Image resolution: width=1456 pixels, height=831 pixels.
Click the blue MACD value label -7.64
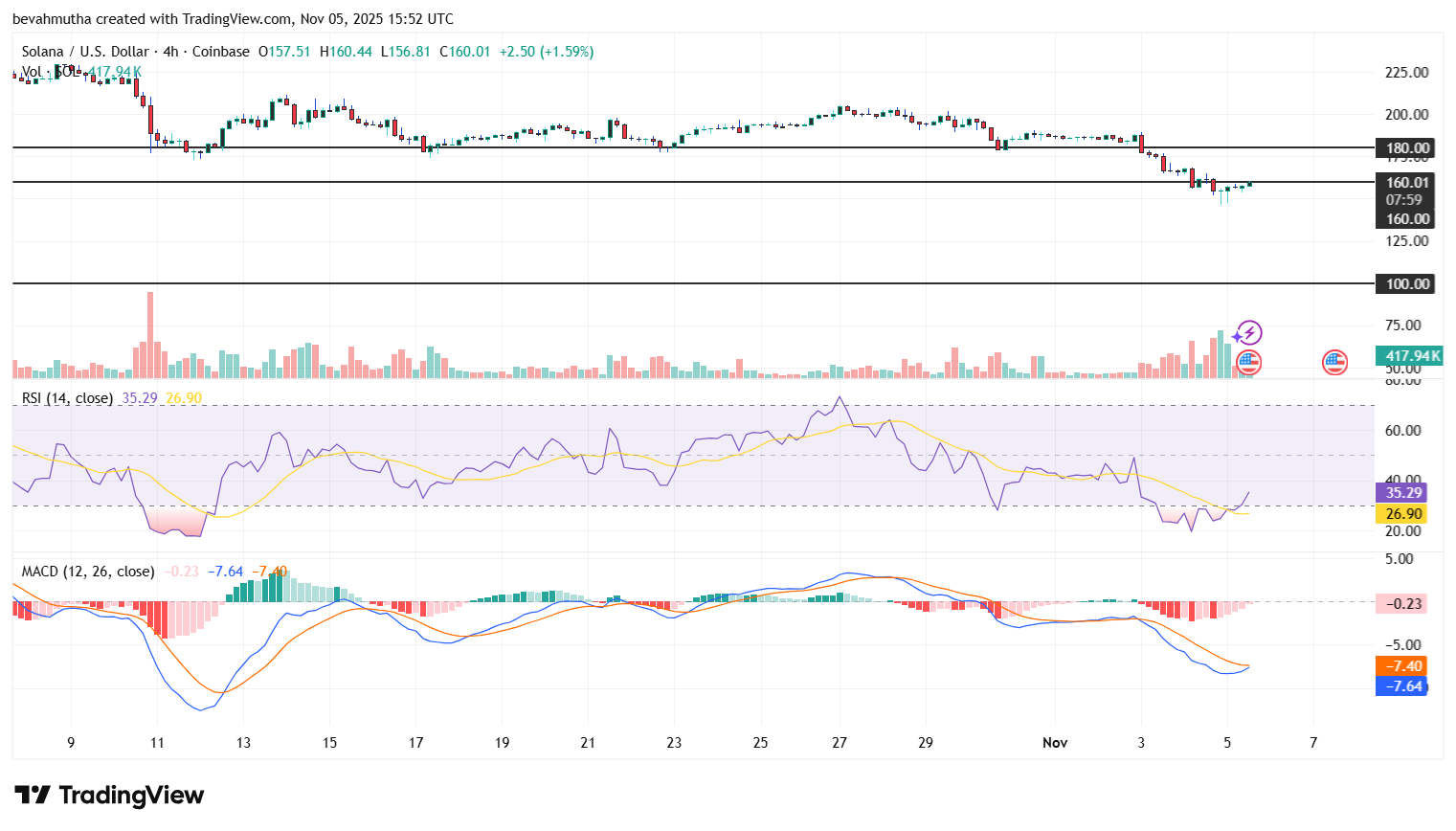pos(1401,685)
